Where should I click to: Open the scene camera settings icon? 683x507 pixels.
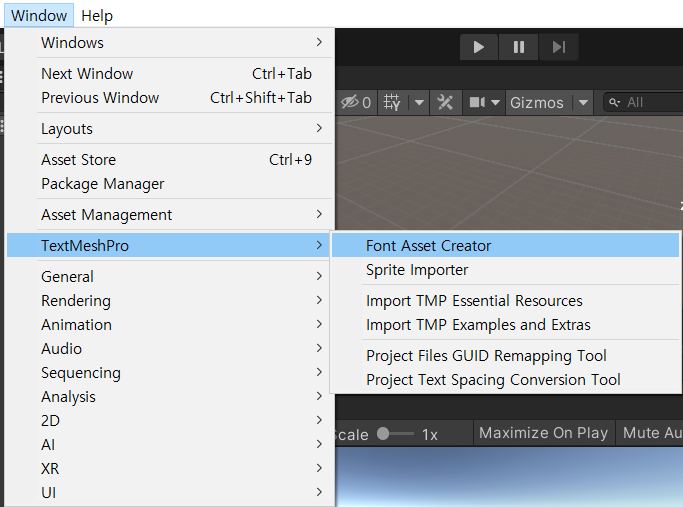(477, 103)
